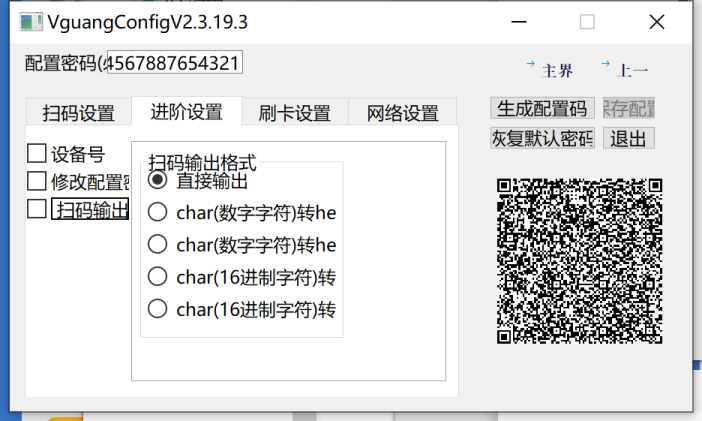Click the VguangConfig app icon in title bar
702x421 pixels.
click(x=31, y=22)
